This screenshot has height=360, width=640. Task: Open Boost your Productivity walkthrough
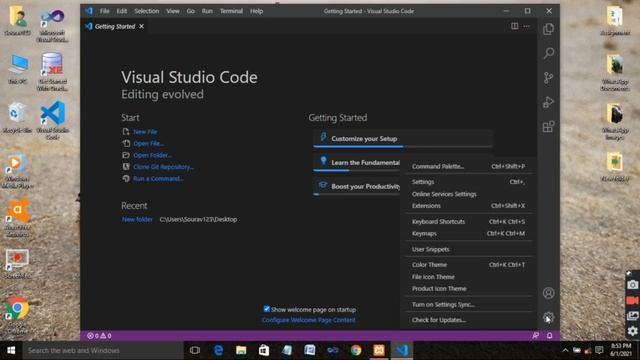(357, 186)
